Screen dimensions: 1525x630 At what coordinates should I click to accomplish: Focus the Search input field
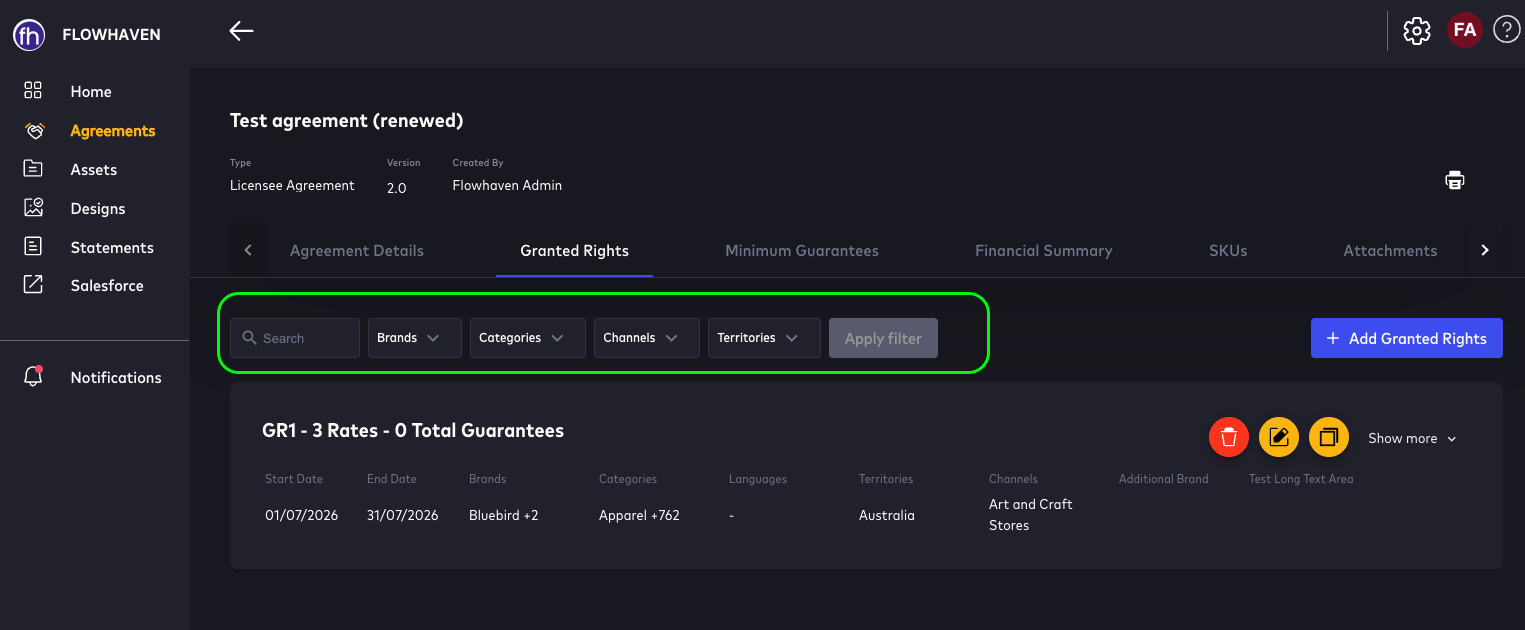coord(295,338)
